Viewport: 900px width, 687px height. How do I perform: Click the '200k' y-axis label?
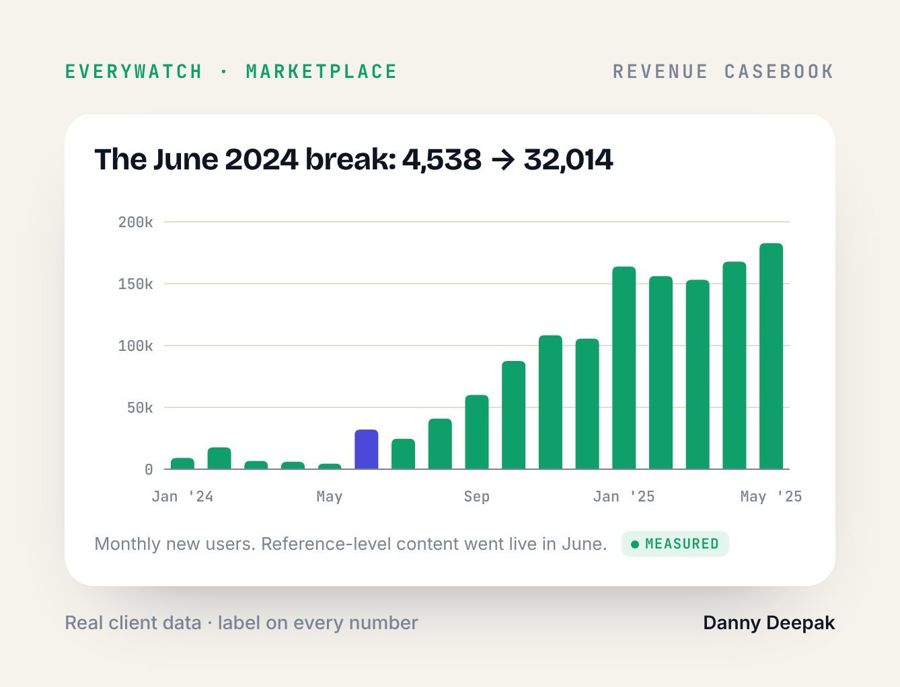pyautogui.click(x=135, y=222)
